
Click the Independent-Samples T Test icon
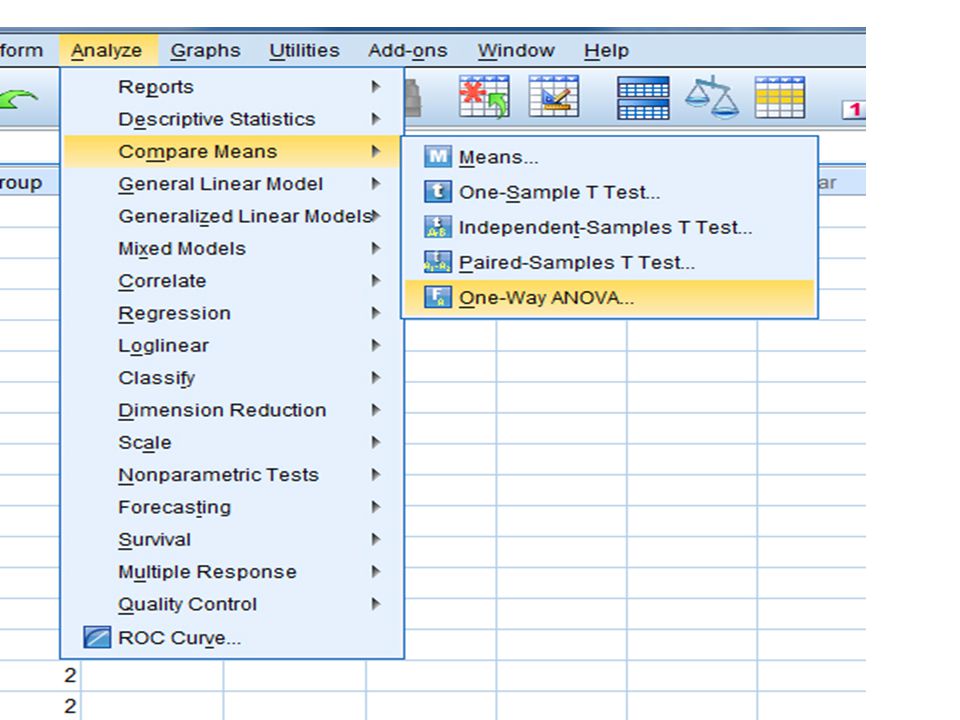[438, 227]
